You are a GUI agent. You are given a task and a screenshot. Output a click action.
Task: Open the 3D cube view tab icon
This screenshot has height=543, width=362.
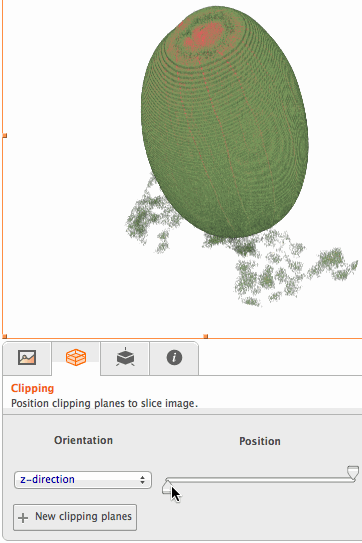[x=125, y=357]
